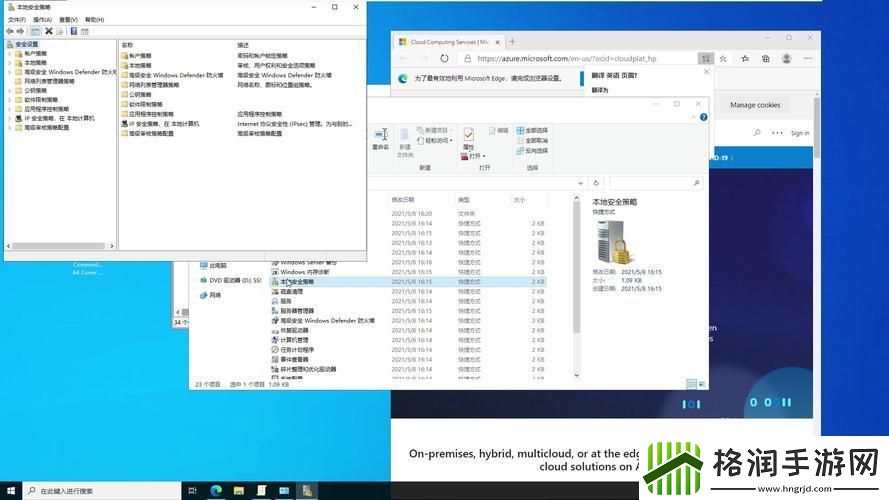Select 安全设置 root node in tree

27,44
